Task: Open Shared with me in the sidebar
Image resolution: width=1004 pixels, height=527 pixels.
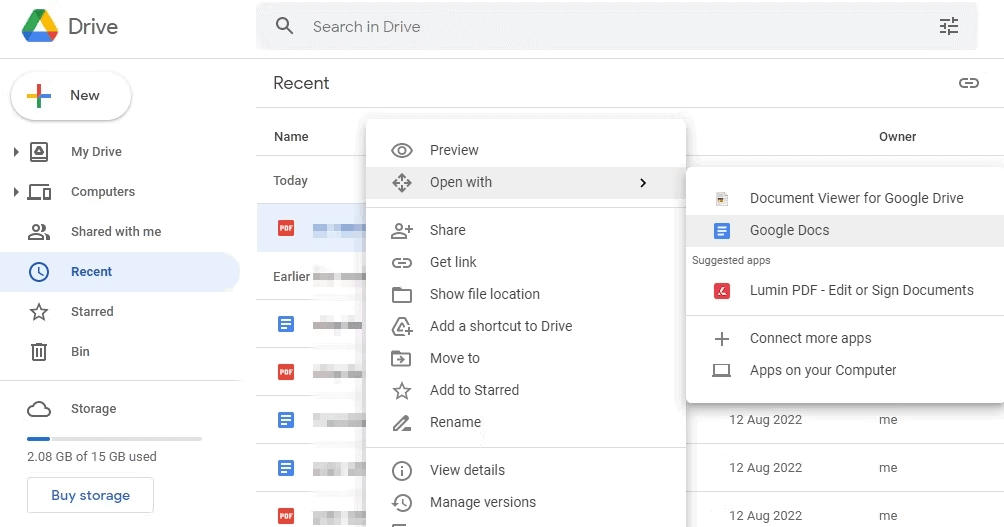Action: click(x=115, y=232)
